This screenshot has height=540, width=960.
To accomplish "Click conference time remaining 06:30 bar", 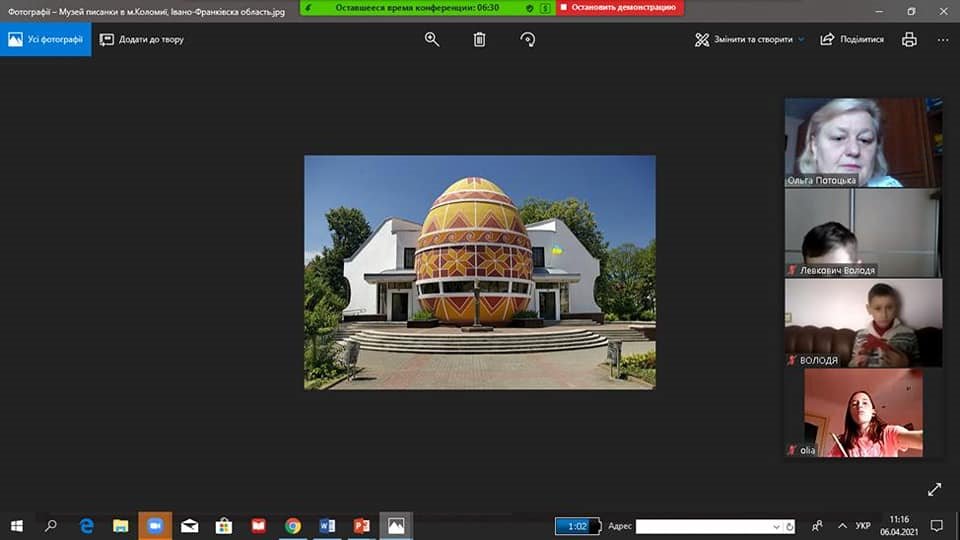I will 418,7.
